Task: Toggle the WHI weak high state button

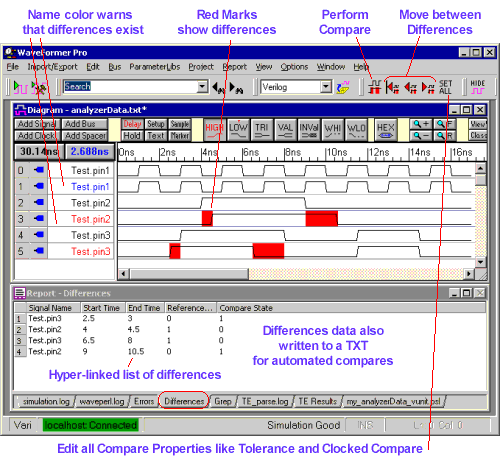Action: [x=333, y=130]
